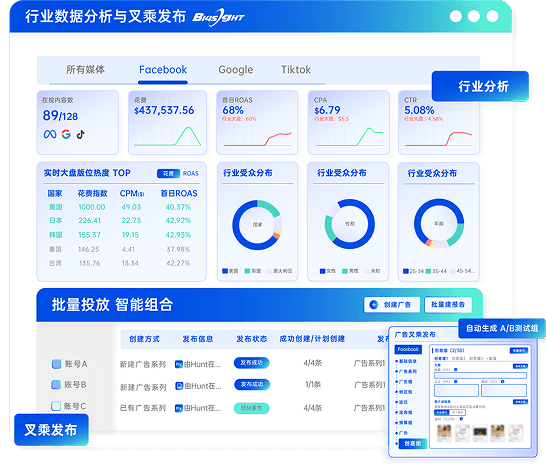Click the 韩国 row country cell
This screenshot has width=546, height=464.
click(x=56, y=235)
